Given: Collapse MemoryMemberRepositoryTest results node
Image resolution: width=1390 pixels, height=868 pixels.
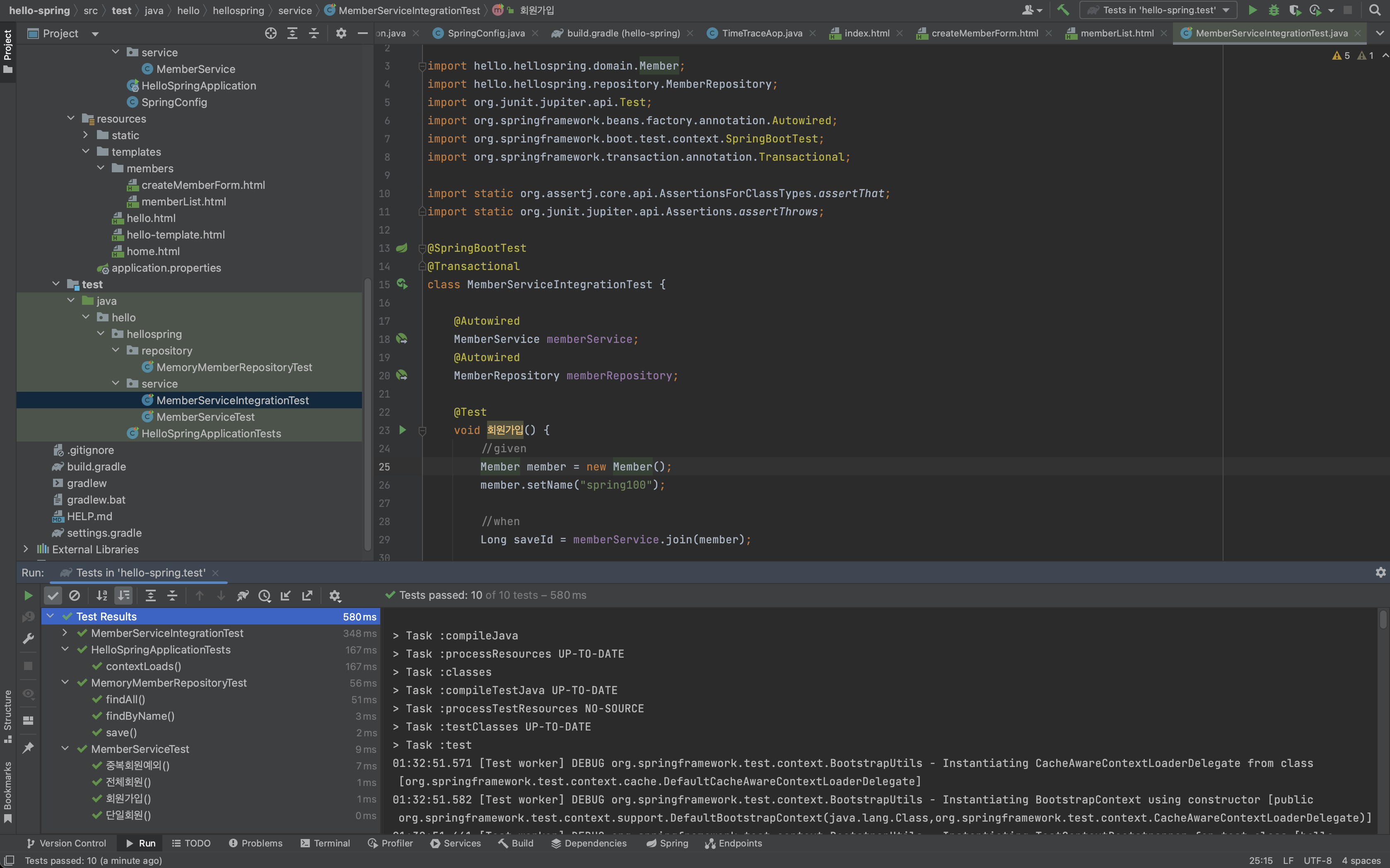Looking at the screenshot, I should coord(65,682).
